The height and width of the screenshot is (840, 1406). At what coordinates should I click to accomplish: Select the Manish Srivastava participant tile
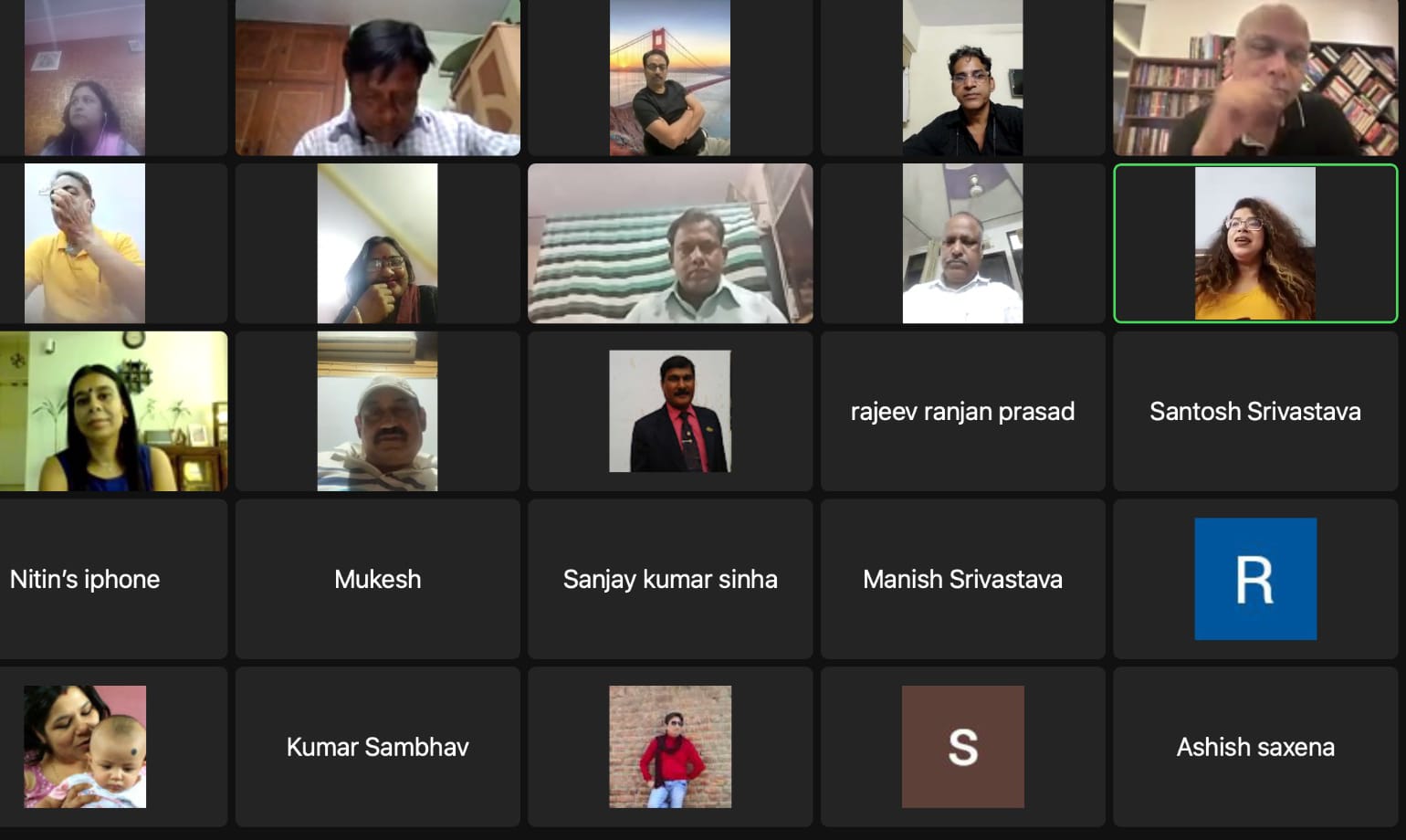[962, 579]
